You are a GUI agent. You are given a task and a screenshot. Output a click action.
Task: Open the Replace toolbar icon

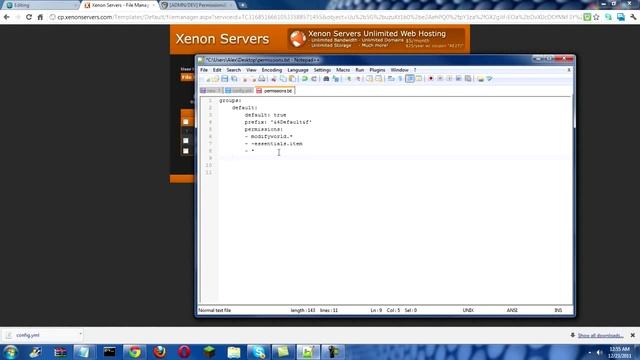click(336, 78)
